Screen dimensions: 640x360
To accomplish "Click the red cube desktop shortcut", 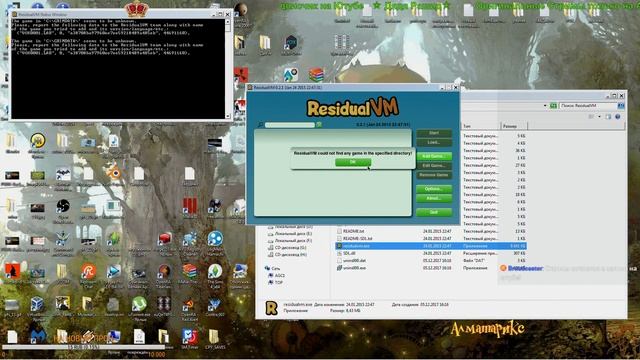I will pos(164,238).
